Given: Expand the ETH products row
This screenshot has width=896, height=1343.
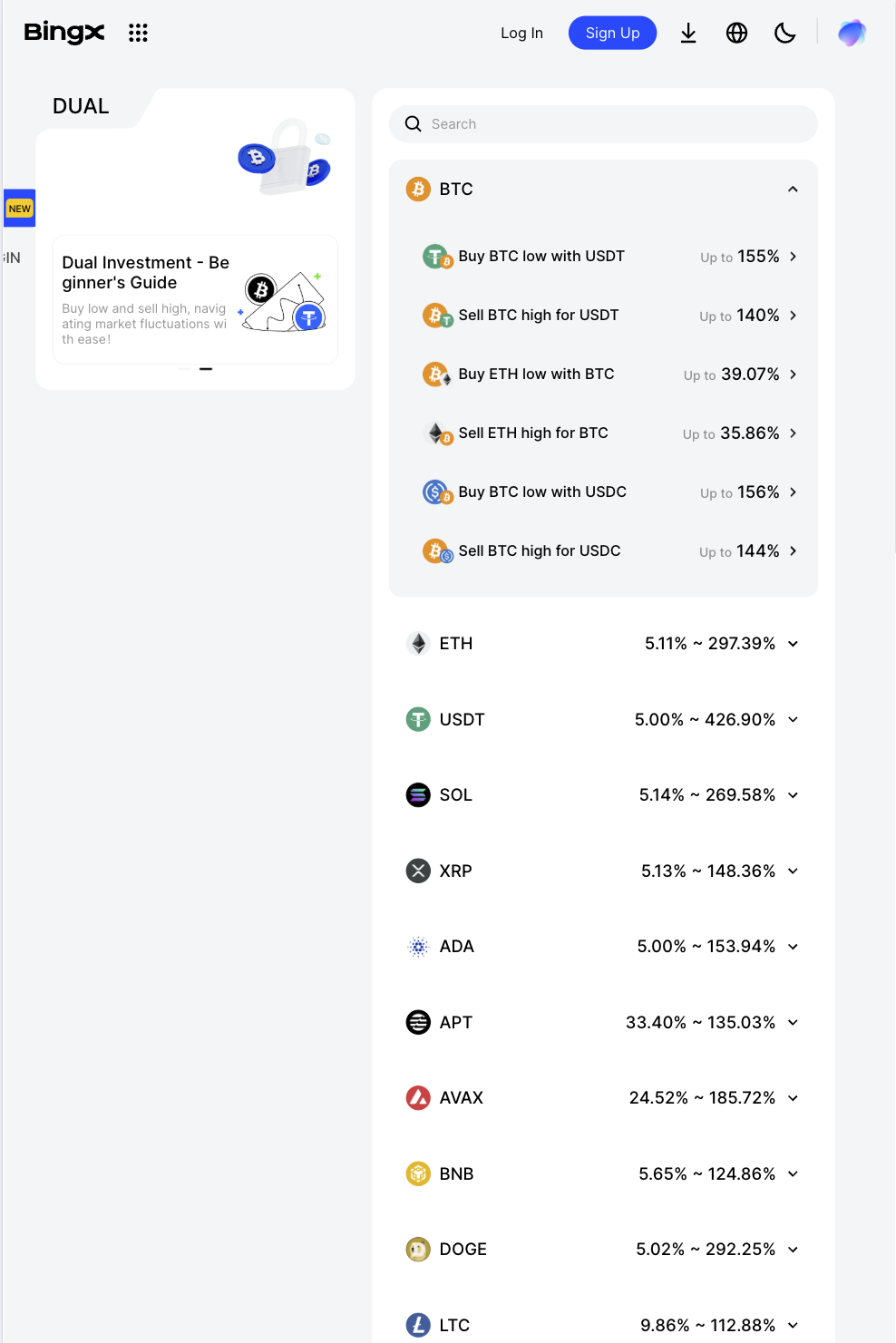Looking at the screenshot, I should click(x=792, y=643).
